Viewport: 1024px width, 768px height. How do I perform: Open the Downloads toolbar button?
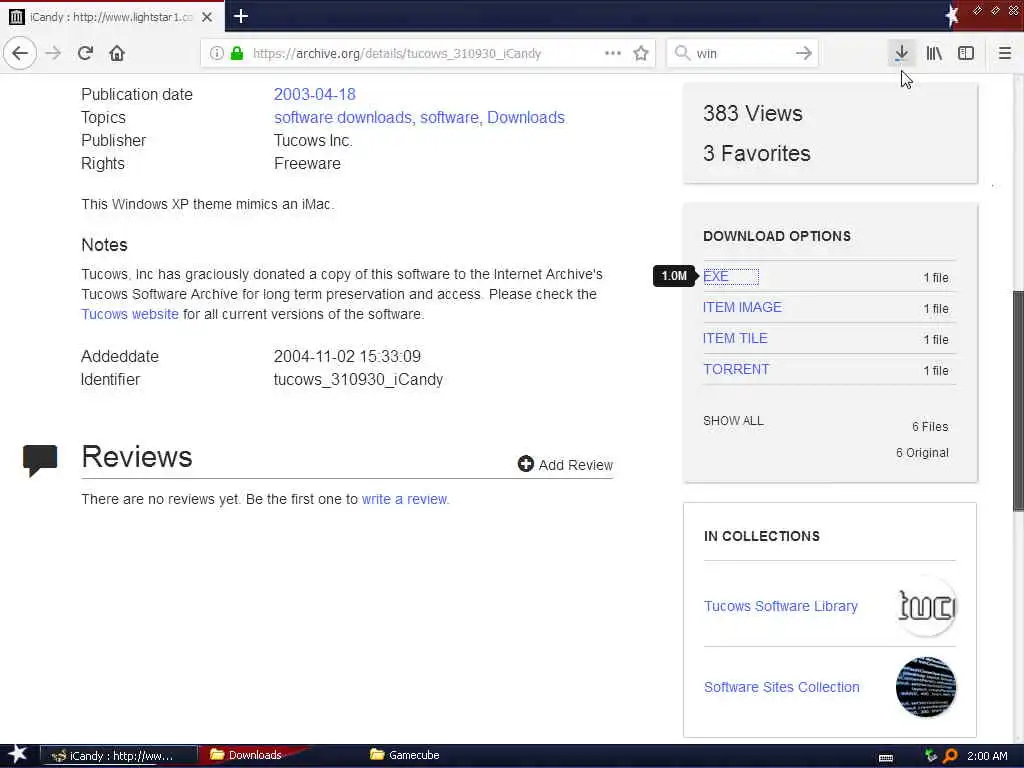pos(901,53)
